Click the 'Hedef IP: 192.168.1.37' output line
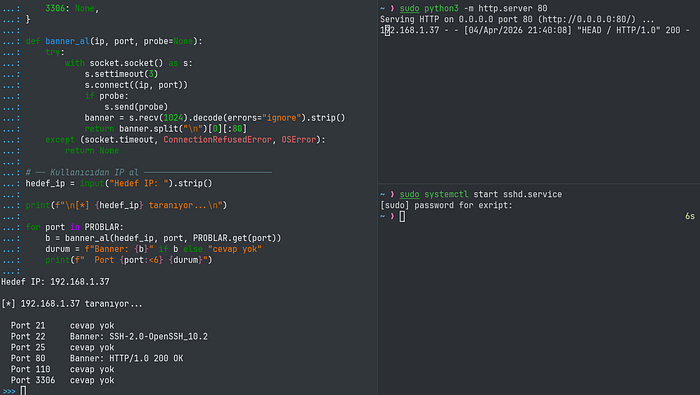The image size is (700, 395). tap(55, 282)
